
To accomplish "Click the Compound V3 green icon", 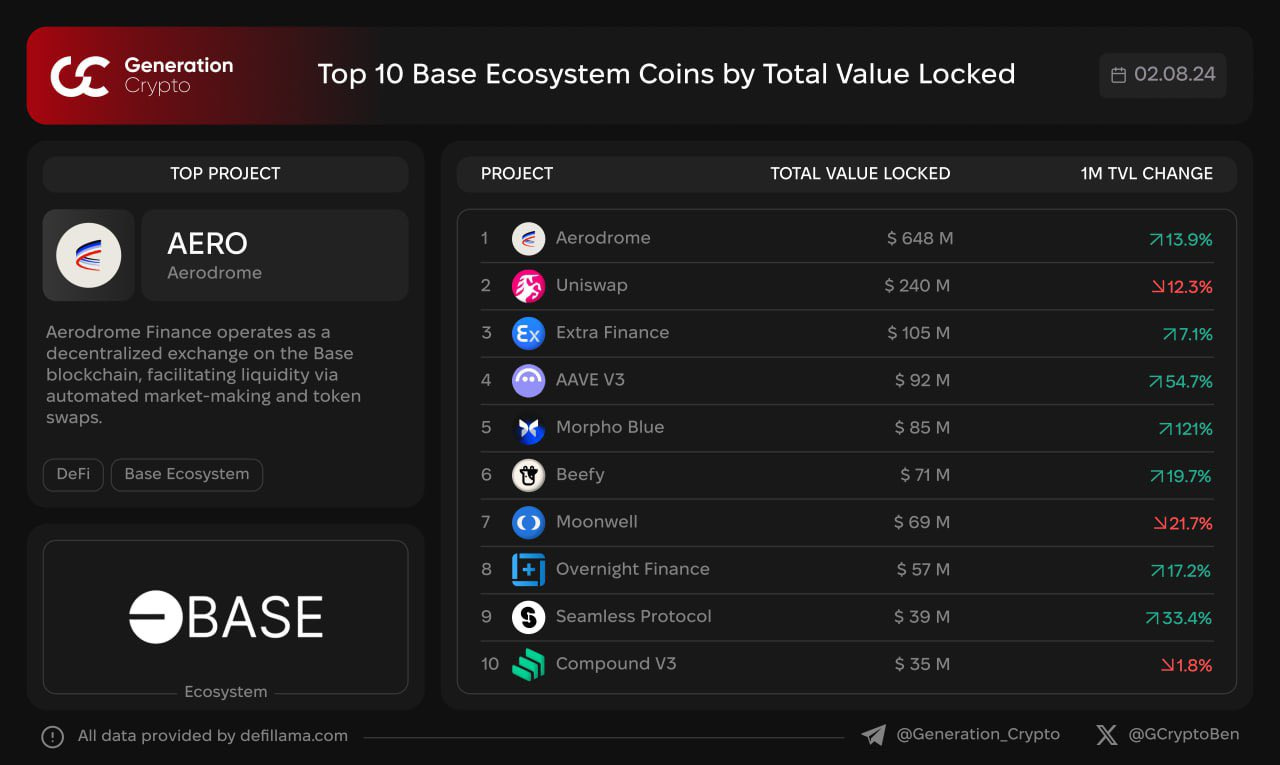I will tap(528, 664).
